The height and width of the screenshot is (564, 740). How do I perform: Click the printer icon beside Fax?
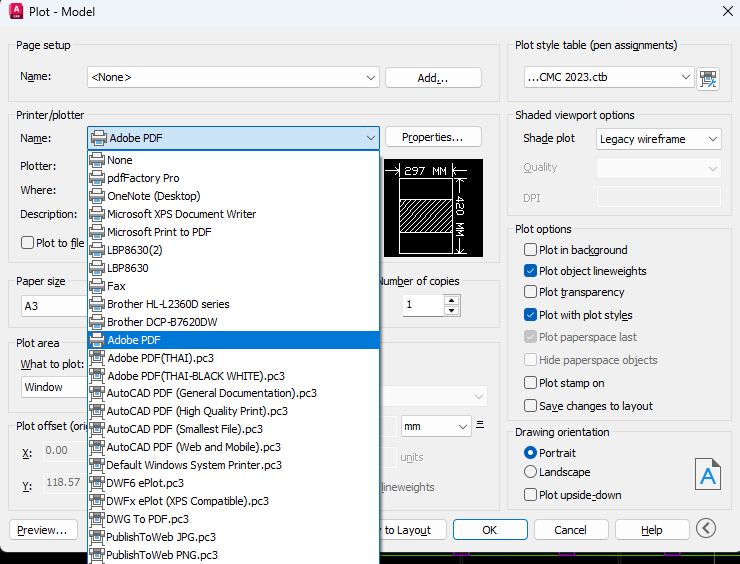[x=97, y=286]
